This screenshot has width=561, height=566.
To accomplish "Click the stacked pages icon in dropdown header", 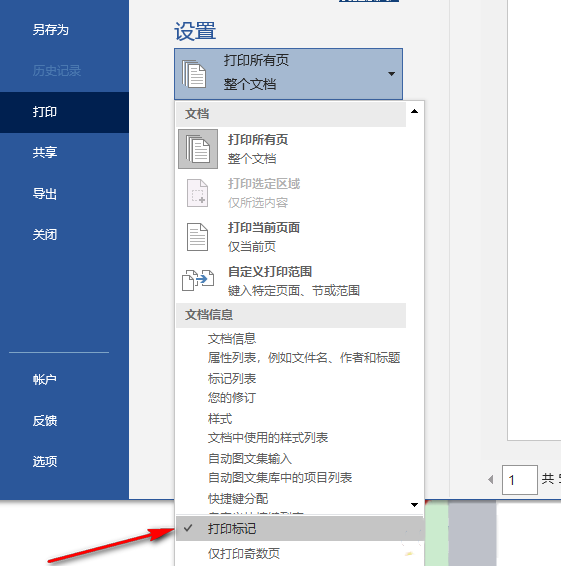I will coord(194,74).
